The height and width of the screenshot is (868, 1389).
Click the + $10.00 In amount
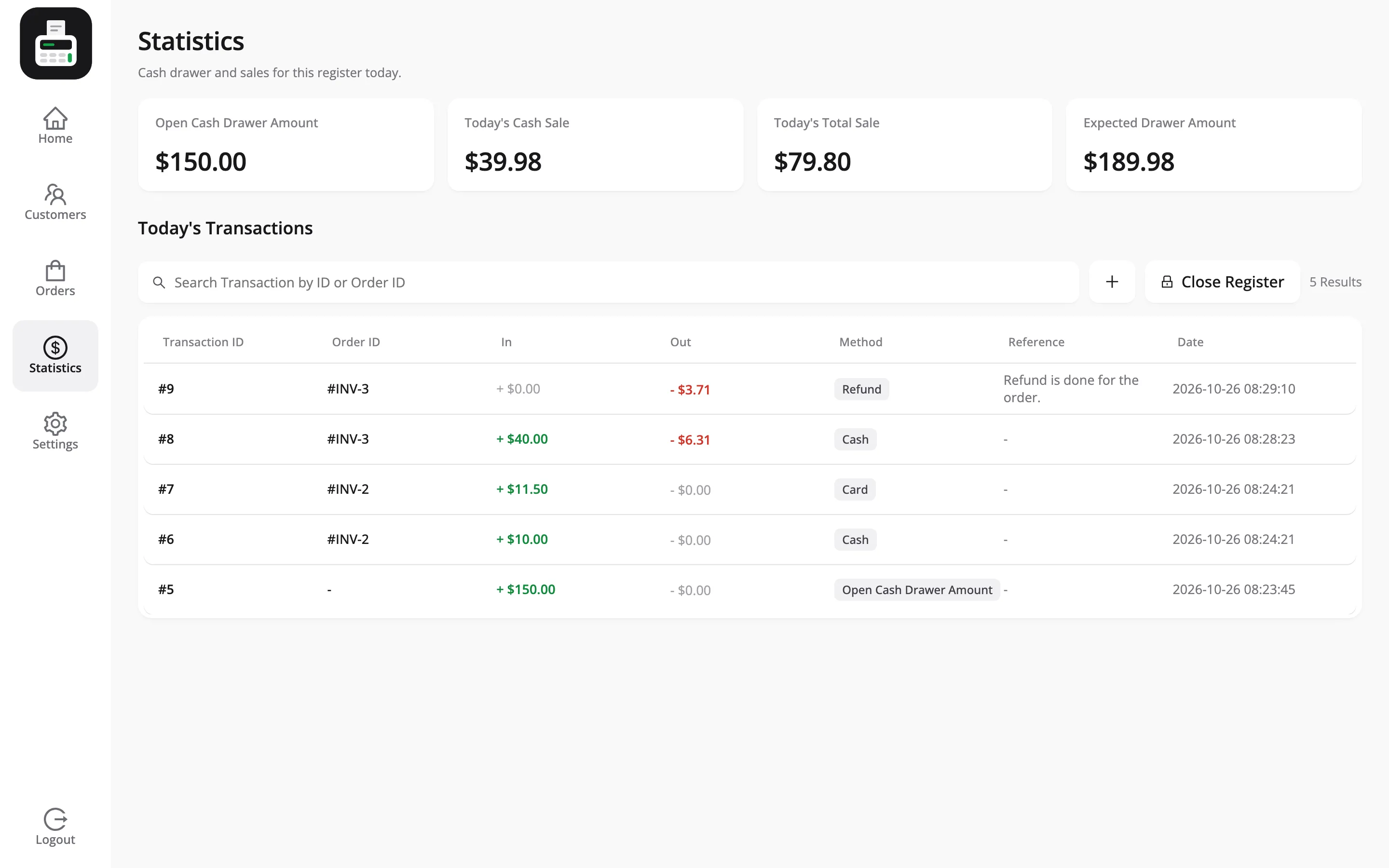(522, 539)
